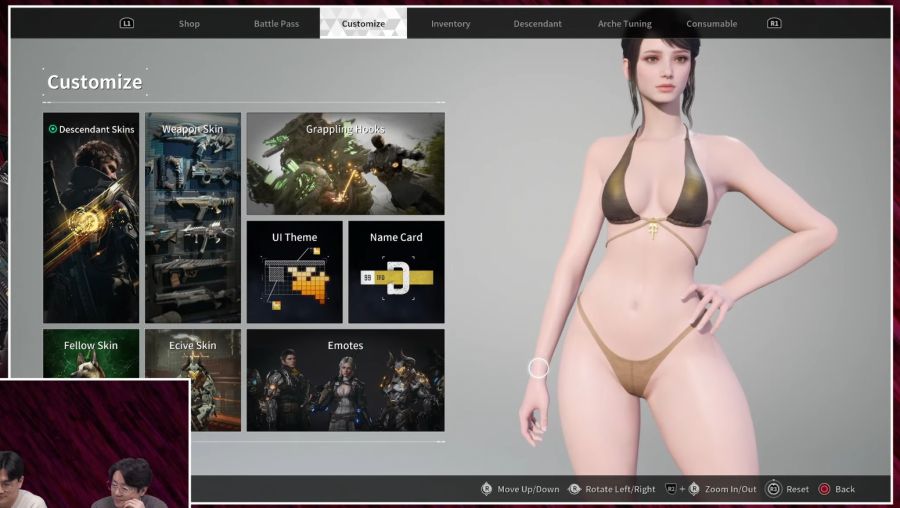Open the Grappling Hooks tile

point(346,164)
